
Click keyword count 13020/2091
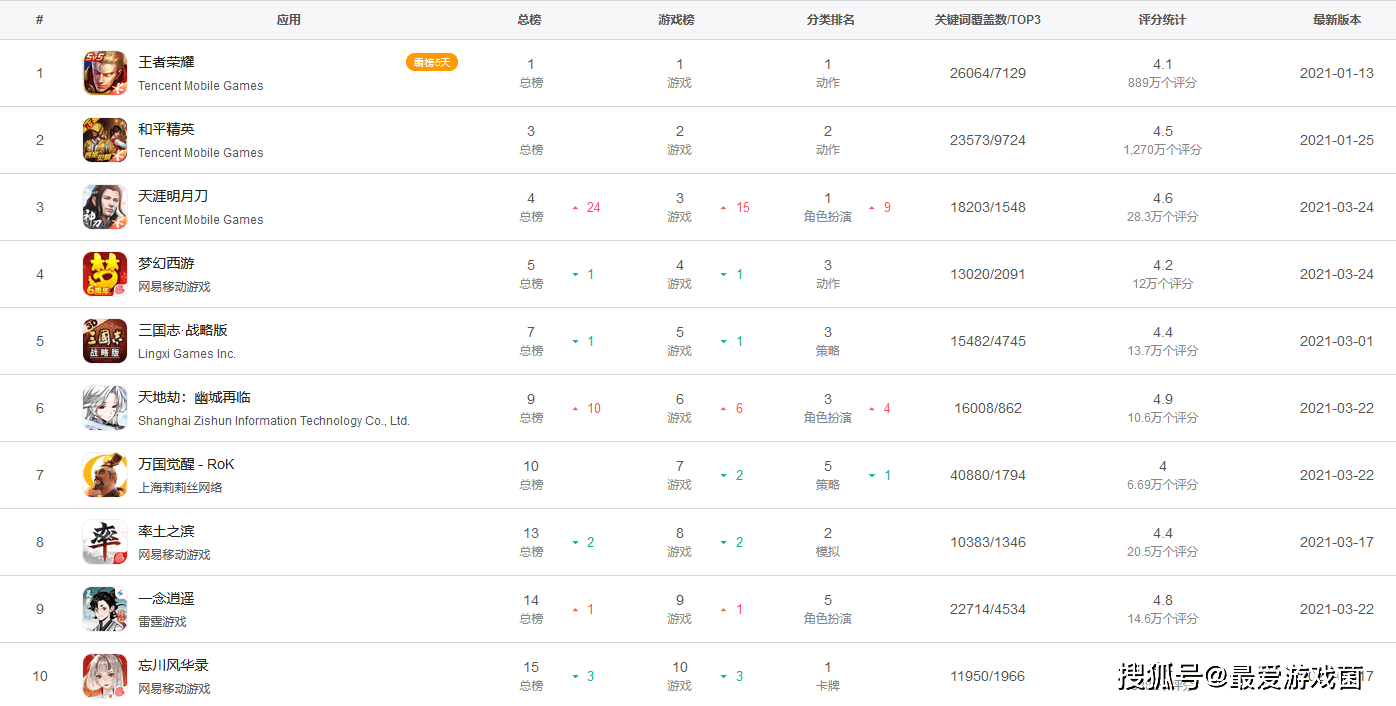point(988,274)
